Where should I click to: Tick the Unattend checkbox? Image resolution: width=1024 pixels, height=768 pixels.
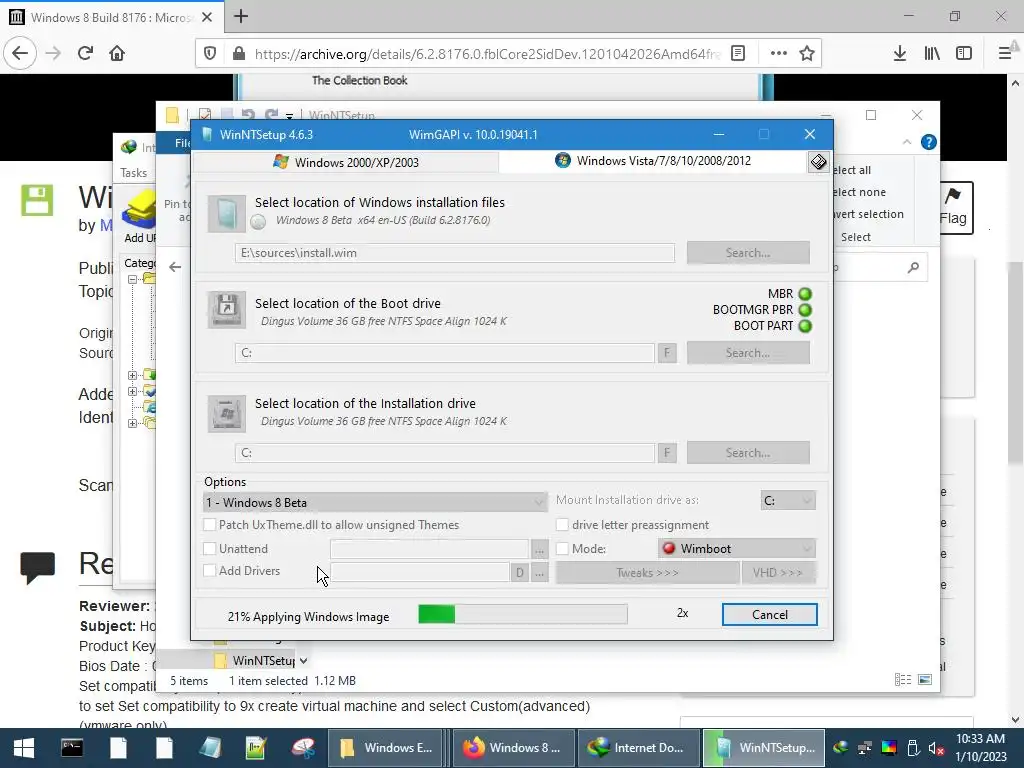[x=210, y=549]
